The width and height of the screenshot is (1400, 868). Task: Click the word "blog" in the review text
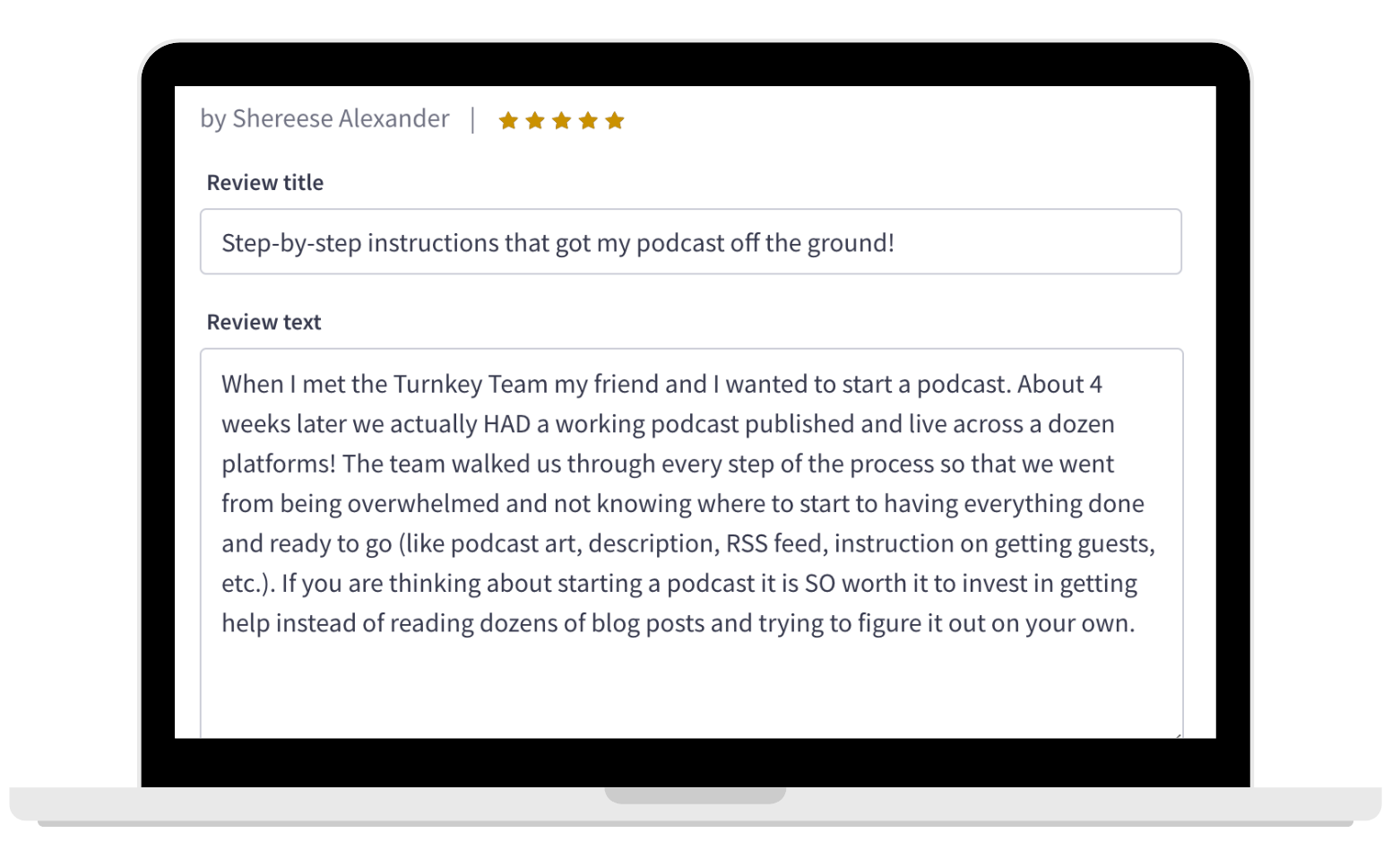coord(615,623)
